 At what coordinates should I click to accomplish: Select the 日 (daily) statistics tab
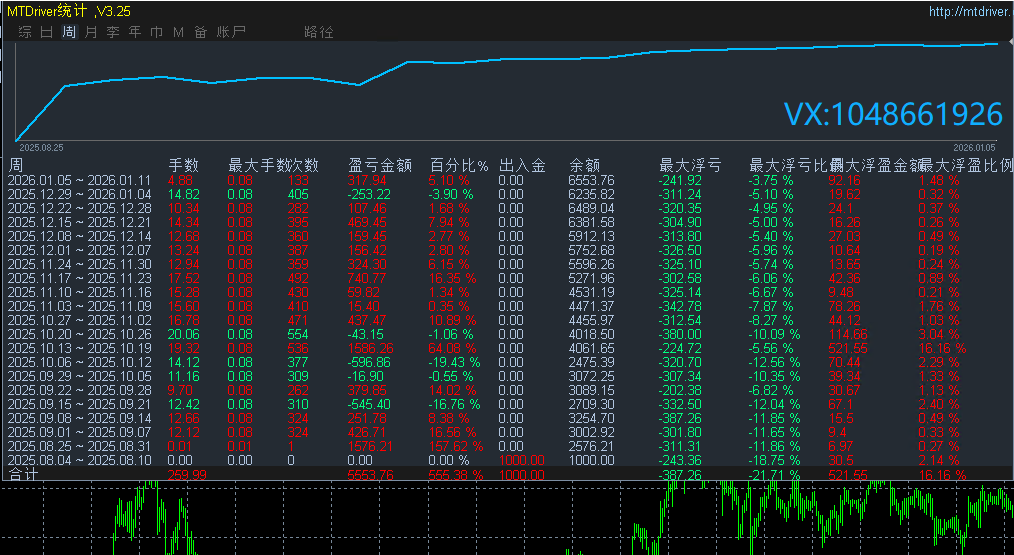tap(47, 32)
